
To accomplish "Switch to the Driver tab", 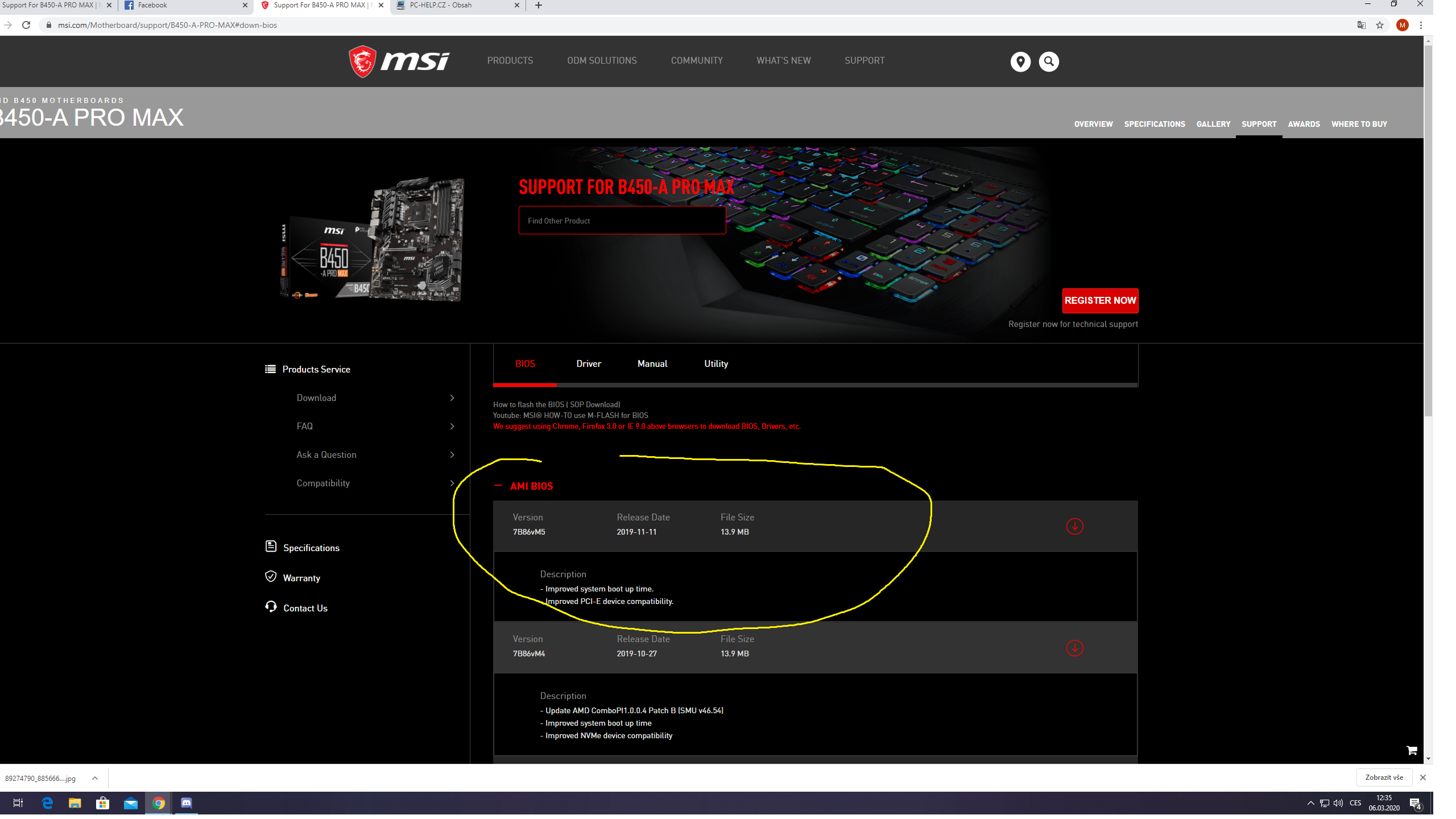I will [x=589, y=364].
